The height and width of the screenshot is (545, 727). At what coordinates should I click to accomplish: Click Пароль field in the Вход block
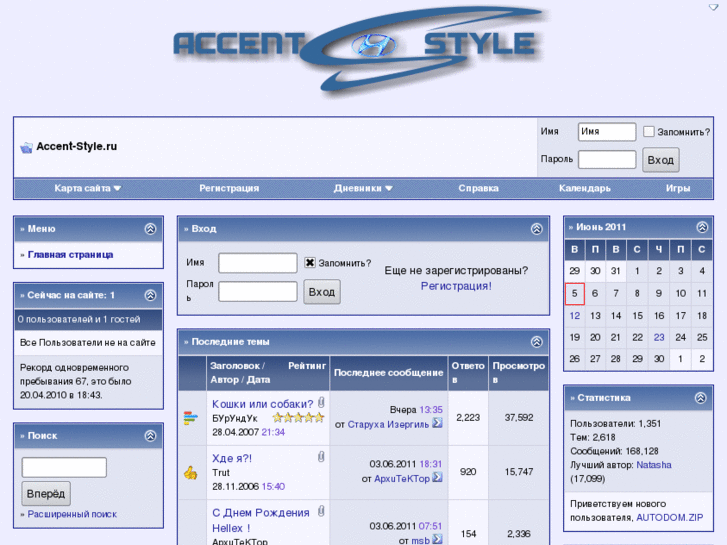258,291
